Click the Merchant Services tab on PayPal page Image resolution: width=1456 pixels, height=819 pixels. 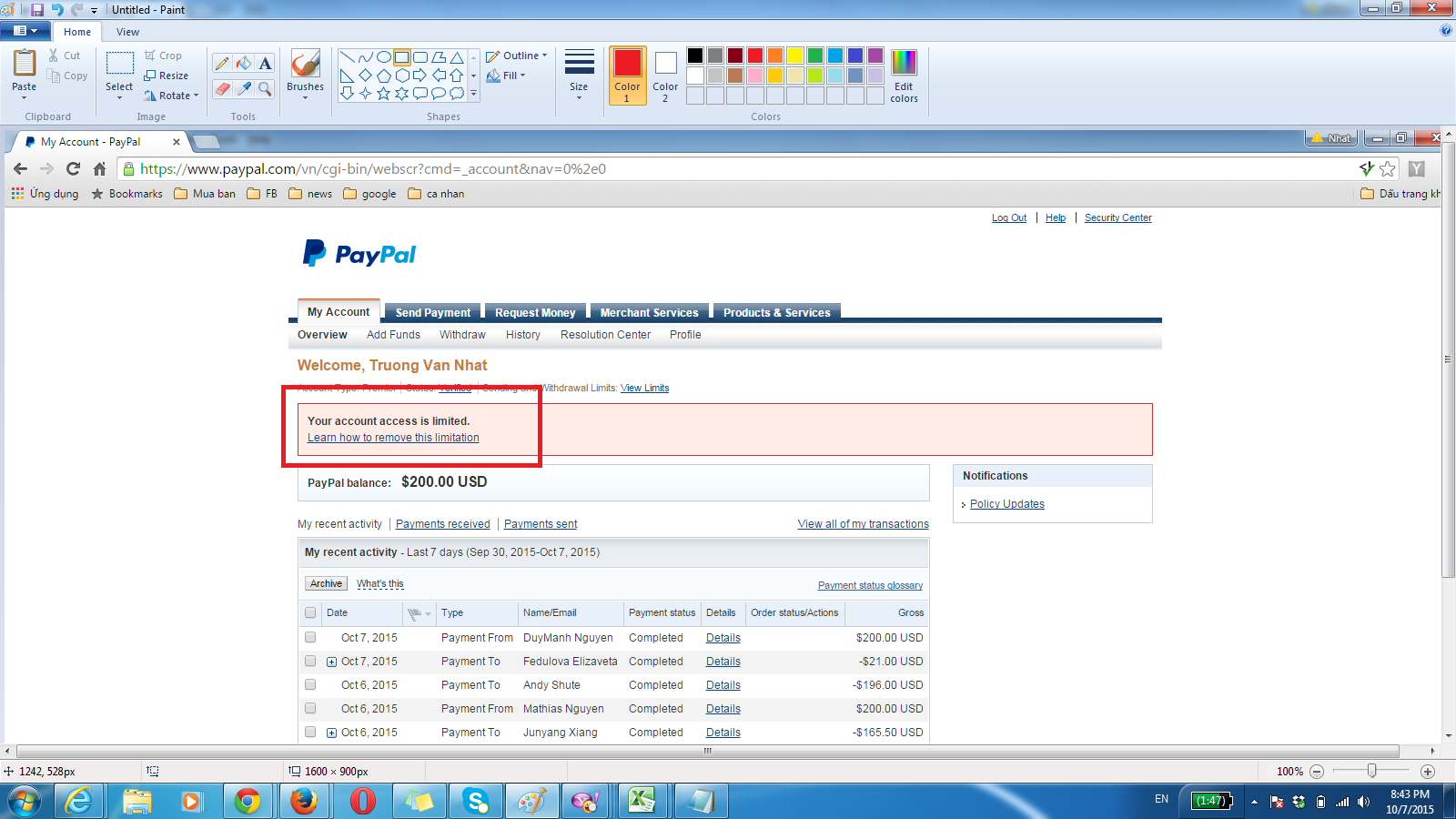tap(650, 312)
